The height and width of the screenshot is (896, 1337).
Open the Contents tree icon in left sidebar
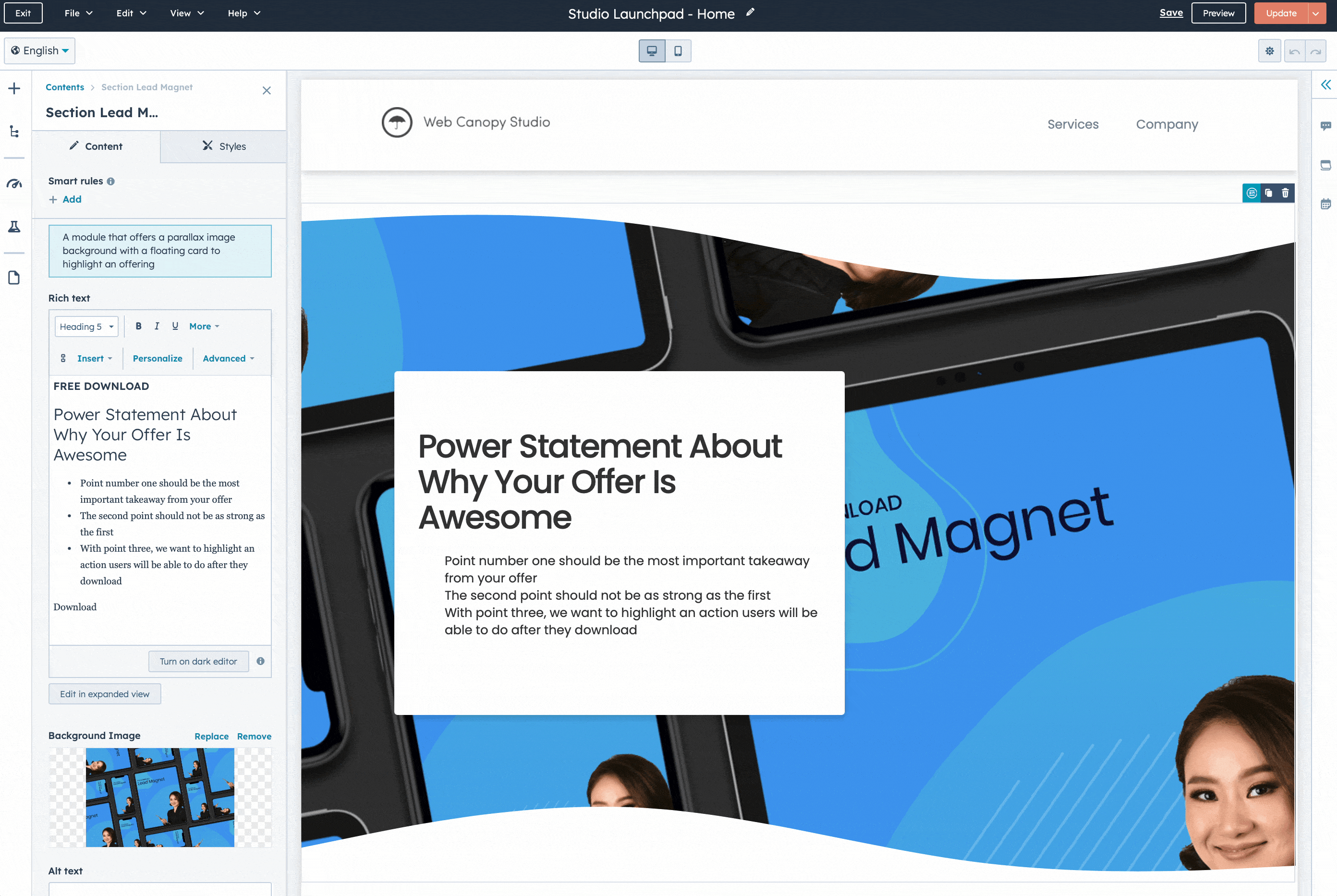pos(15,132)
